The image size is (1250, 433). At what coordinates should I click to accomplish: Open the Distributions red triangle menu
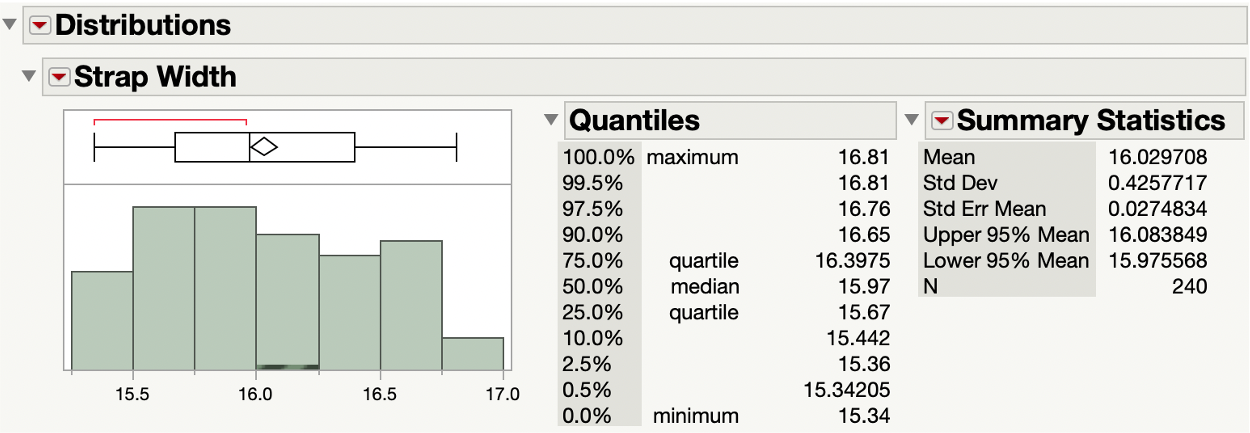pyautogui.click(x=40, y=26)
